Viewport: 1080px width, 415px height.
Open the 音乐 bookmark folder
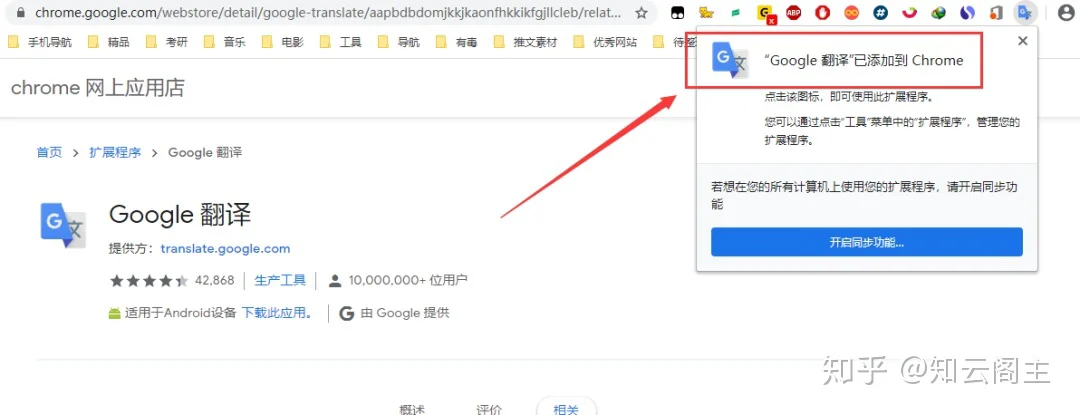(225, 42)
